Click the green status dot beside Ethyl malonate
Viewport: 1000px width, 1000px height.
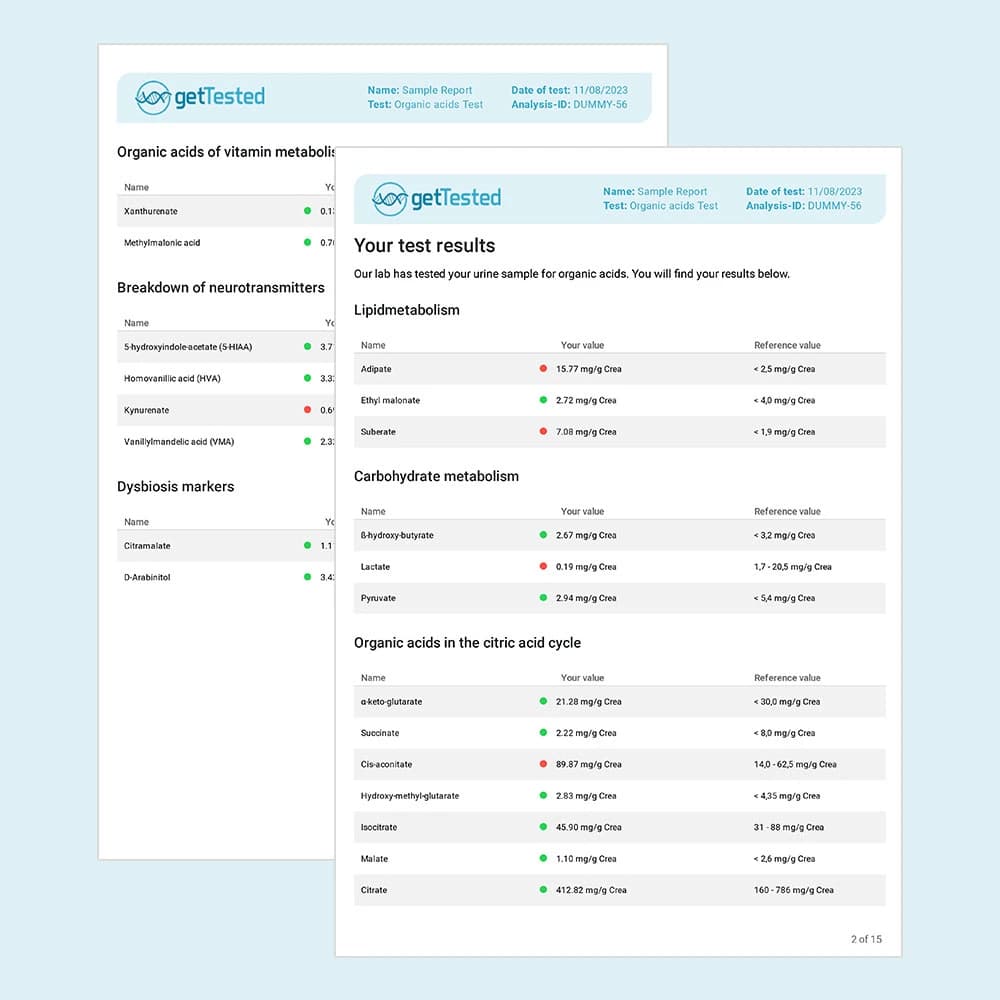[543, 400]
